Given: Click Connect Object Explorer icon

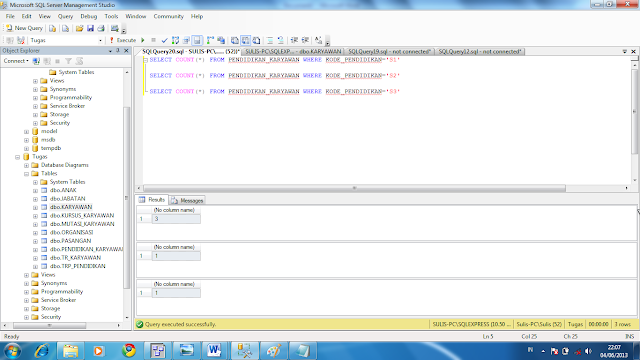Looking at the screenshot, I should click(x=36, y=61).
